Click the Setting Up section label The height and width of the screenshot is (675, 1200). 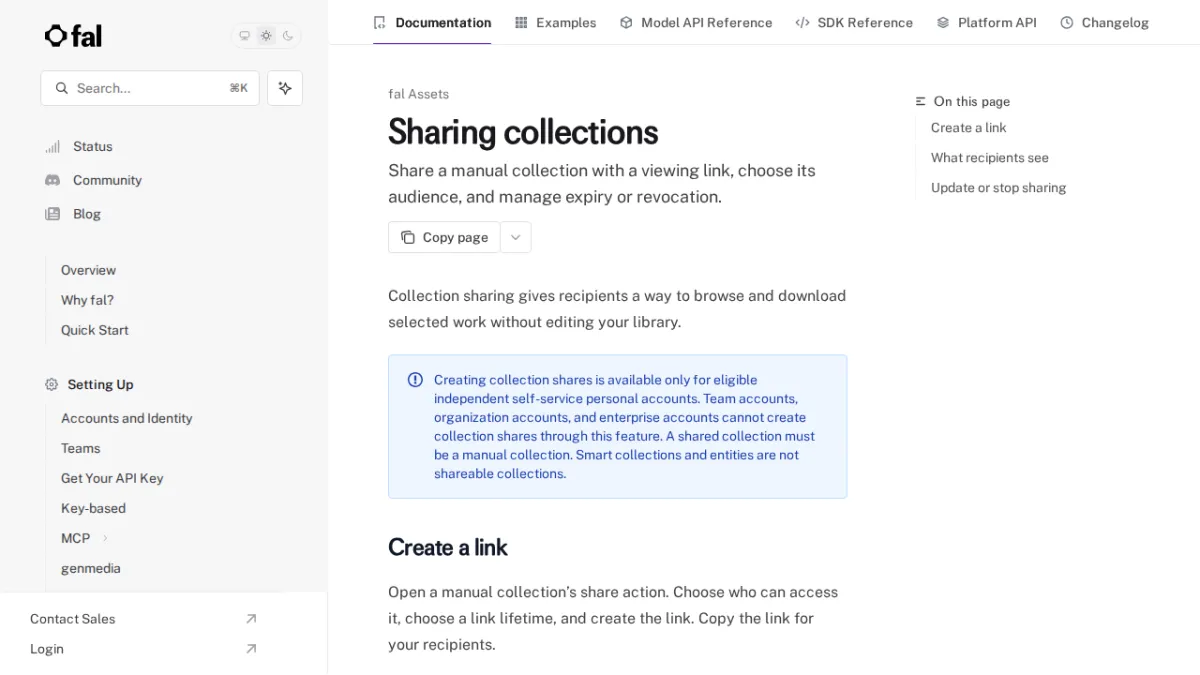coord(100,384)
